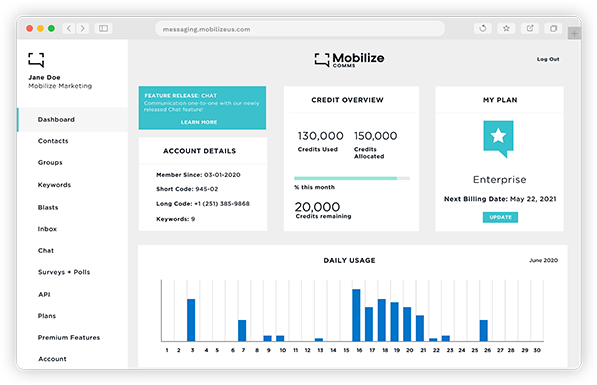Screen dimensions: 597x385
Task: Click the address bar URL field
Action: click(x=300, y=29)
